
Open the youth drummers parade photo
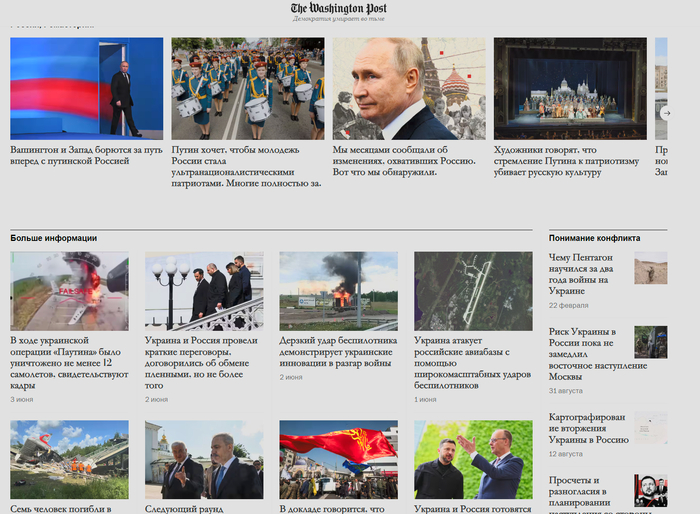pos(247,88)
